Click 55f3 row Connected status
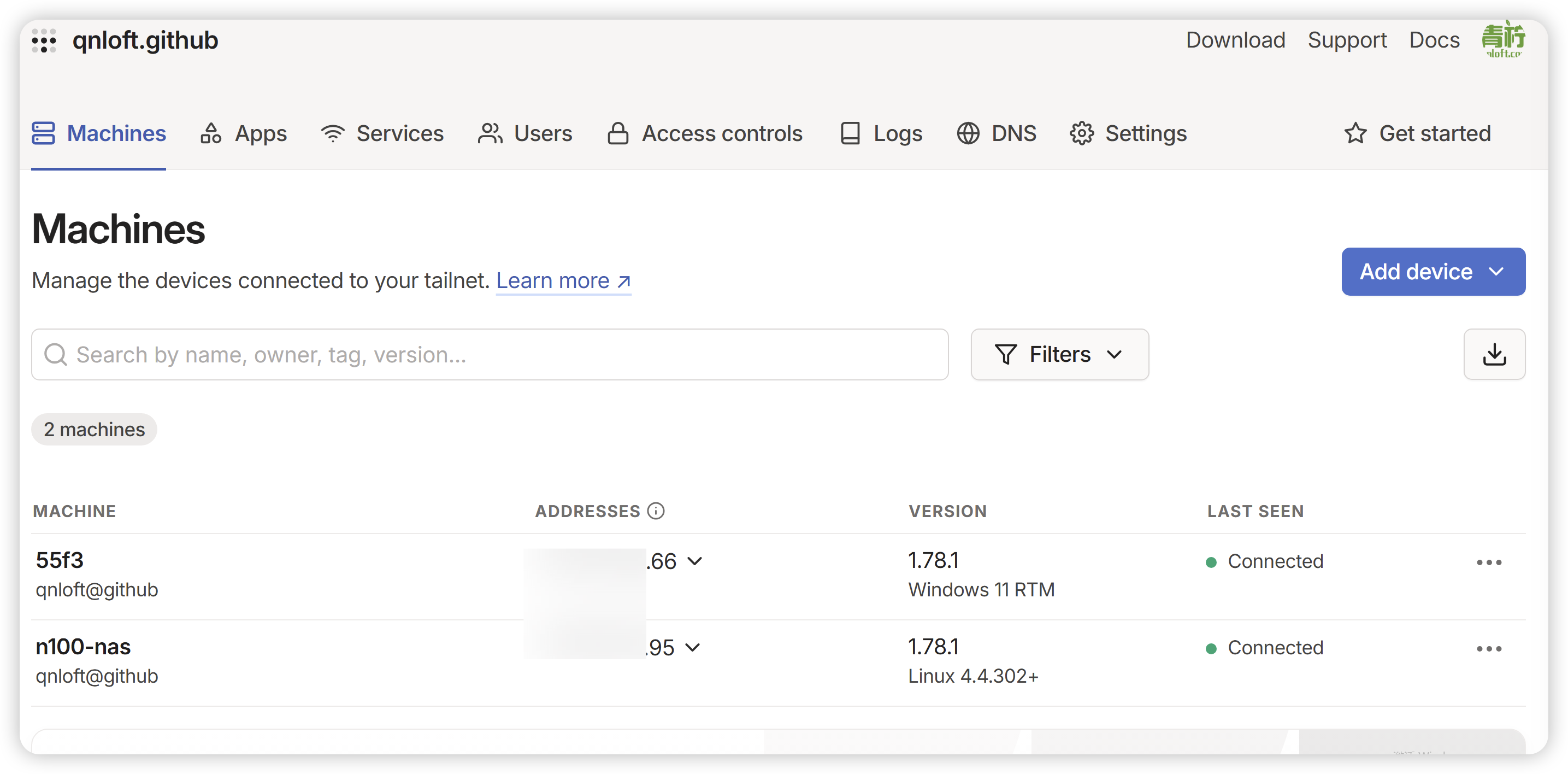The height and width of the screenshot is (774, 1568). click(x=1264, y=561)
